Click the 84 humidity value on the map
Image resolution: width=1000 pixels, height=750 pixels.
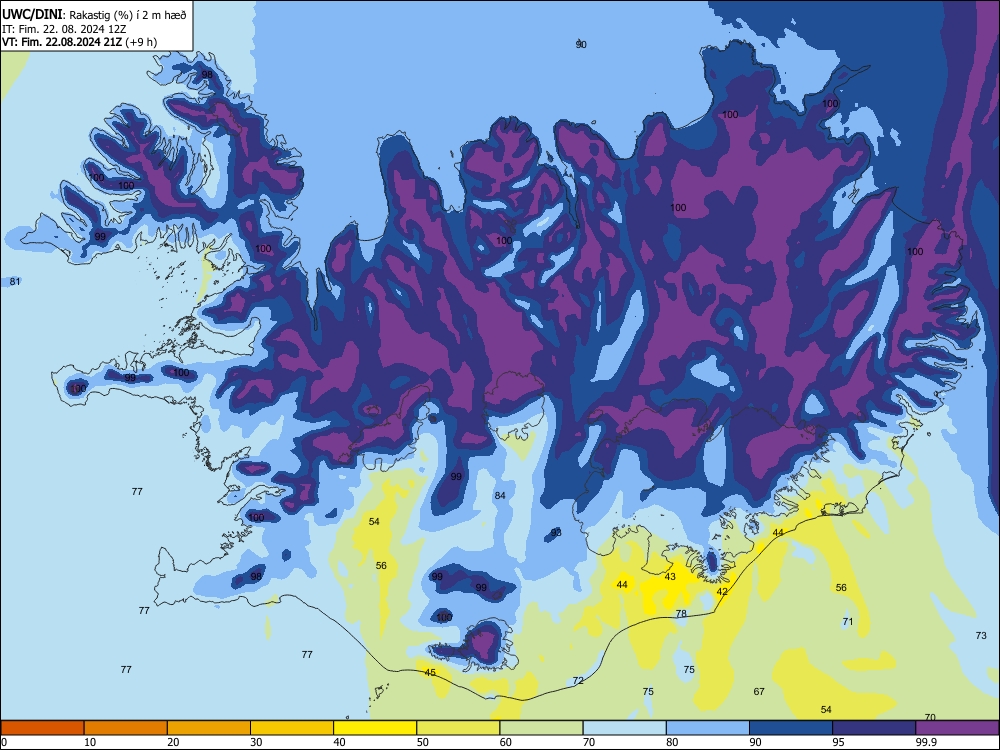tap(500, 496)
